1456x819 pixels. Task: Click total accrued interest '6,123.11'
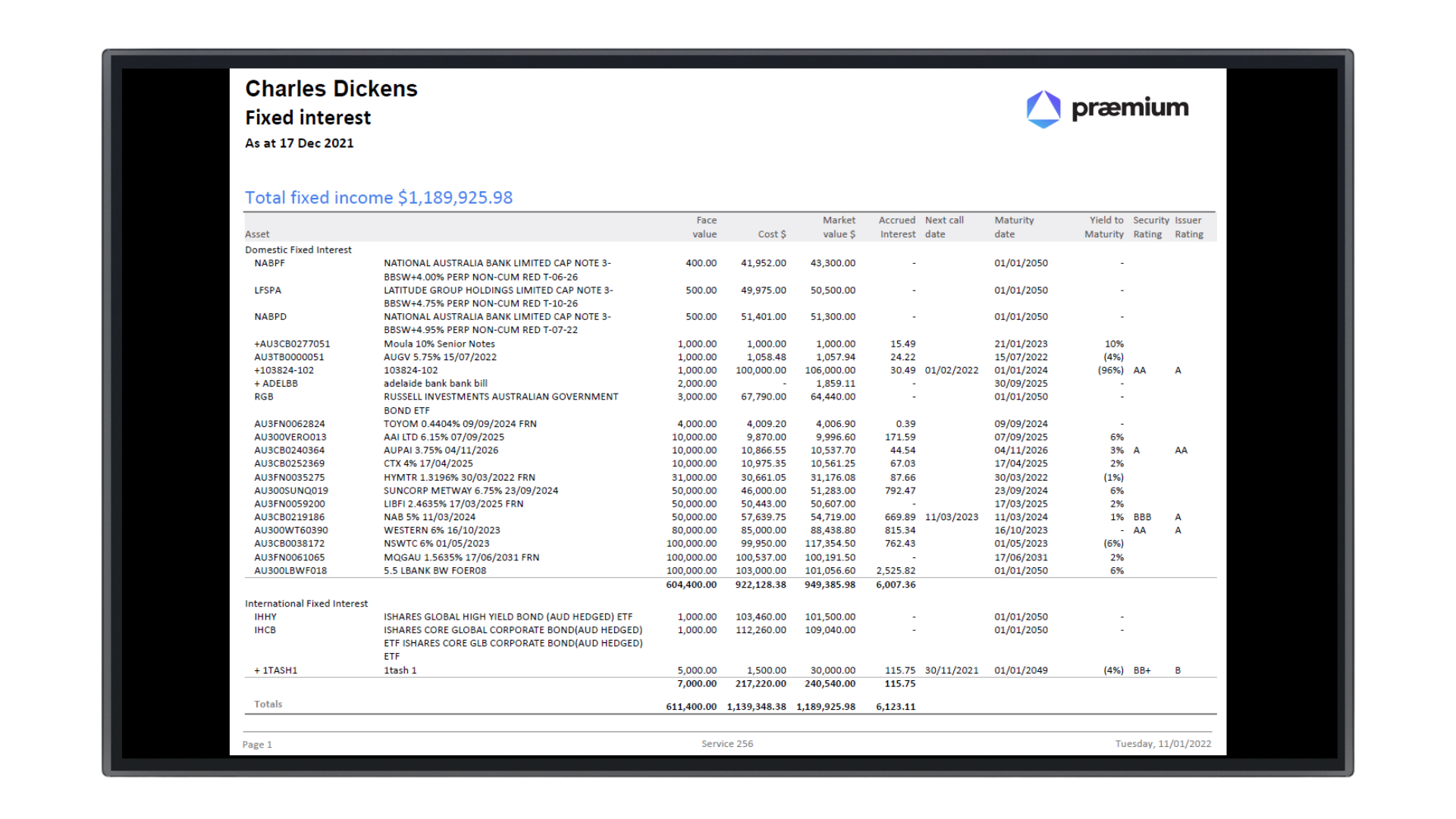click(896, 707)
